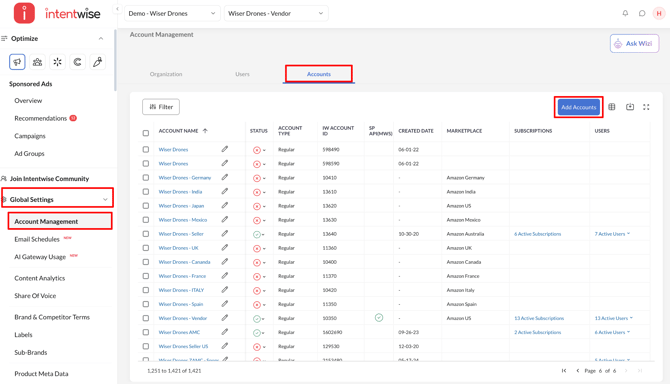
Task: Edit the Wiser Drones - France account name
Action: 225,276
